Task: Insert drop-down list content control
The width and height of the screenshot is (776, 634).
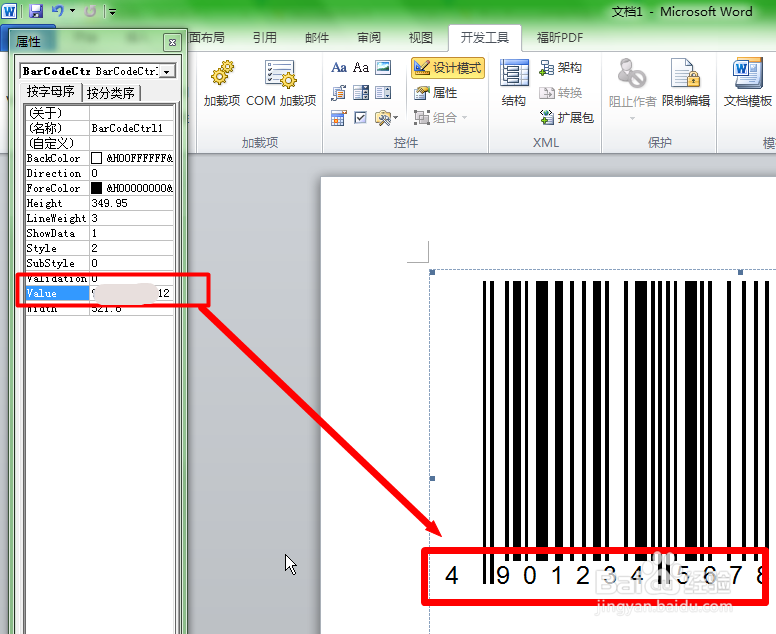Action: pyautogui.click(x=383, y=93)
